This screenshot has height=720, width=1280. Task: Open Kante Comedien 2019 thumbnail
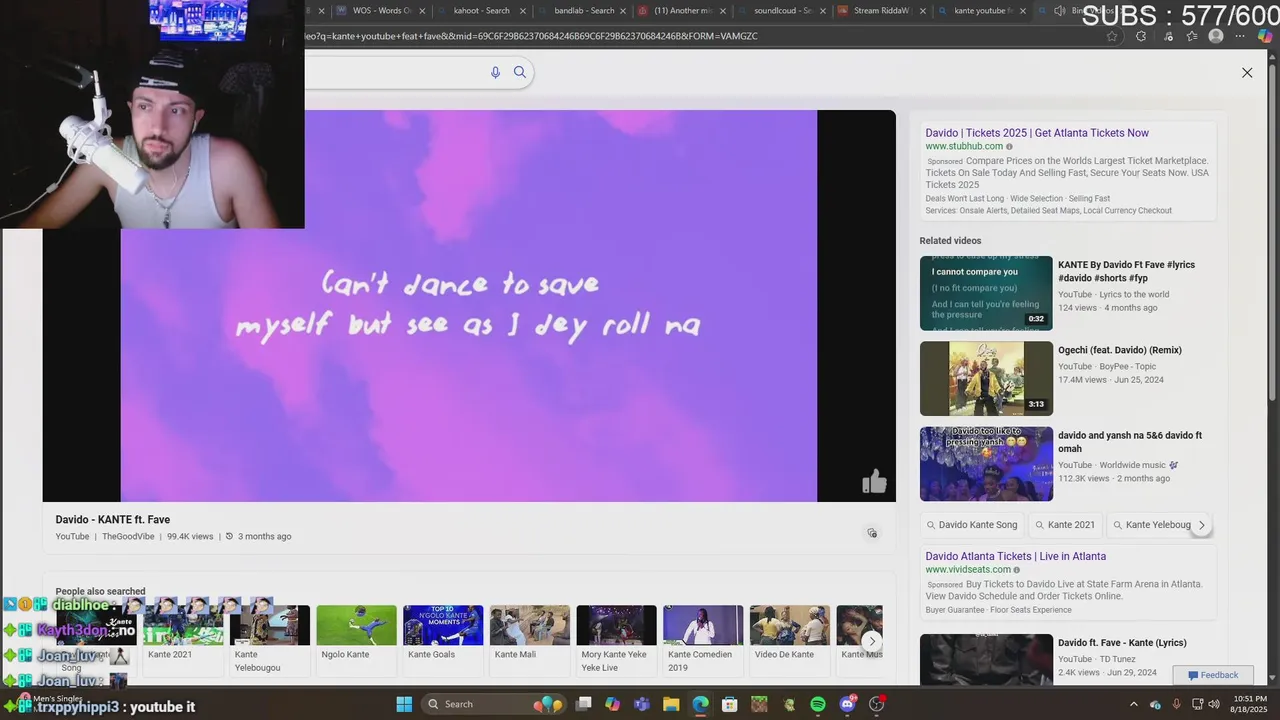pyautogui.click(x=703, y=625)
